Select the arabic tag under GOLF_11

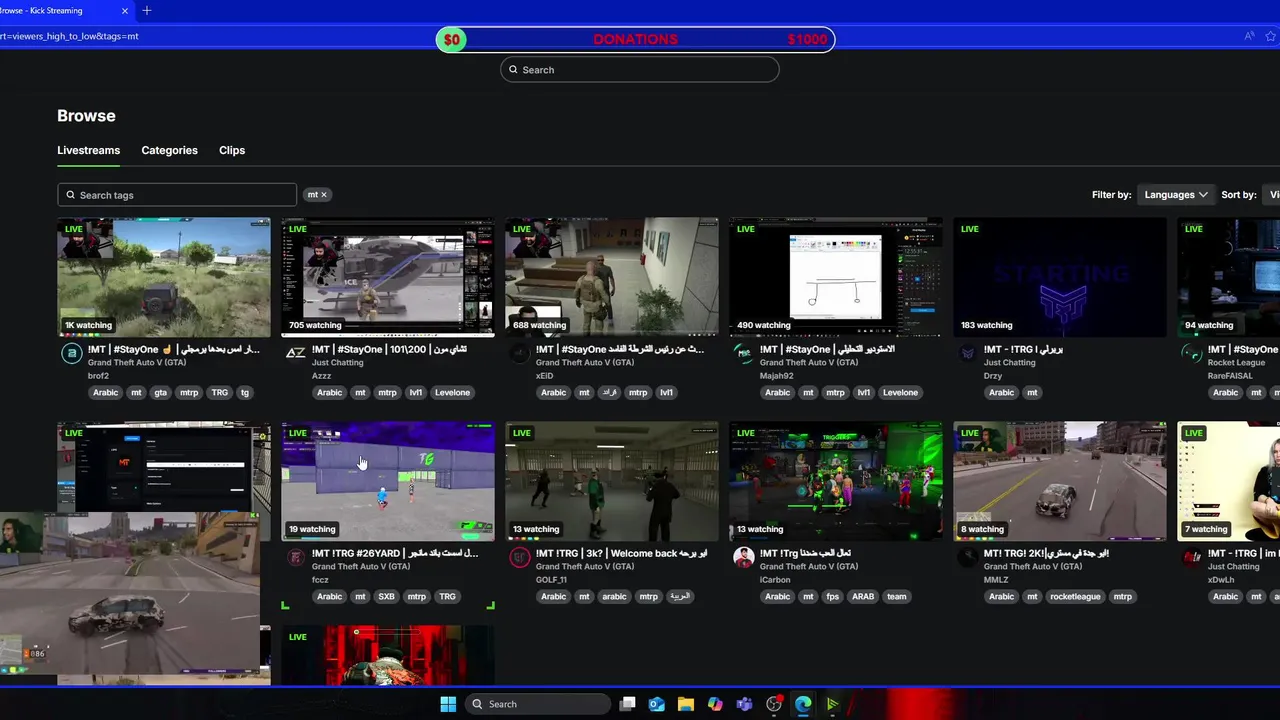pyautogui.click(x=614, y=597)
